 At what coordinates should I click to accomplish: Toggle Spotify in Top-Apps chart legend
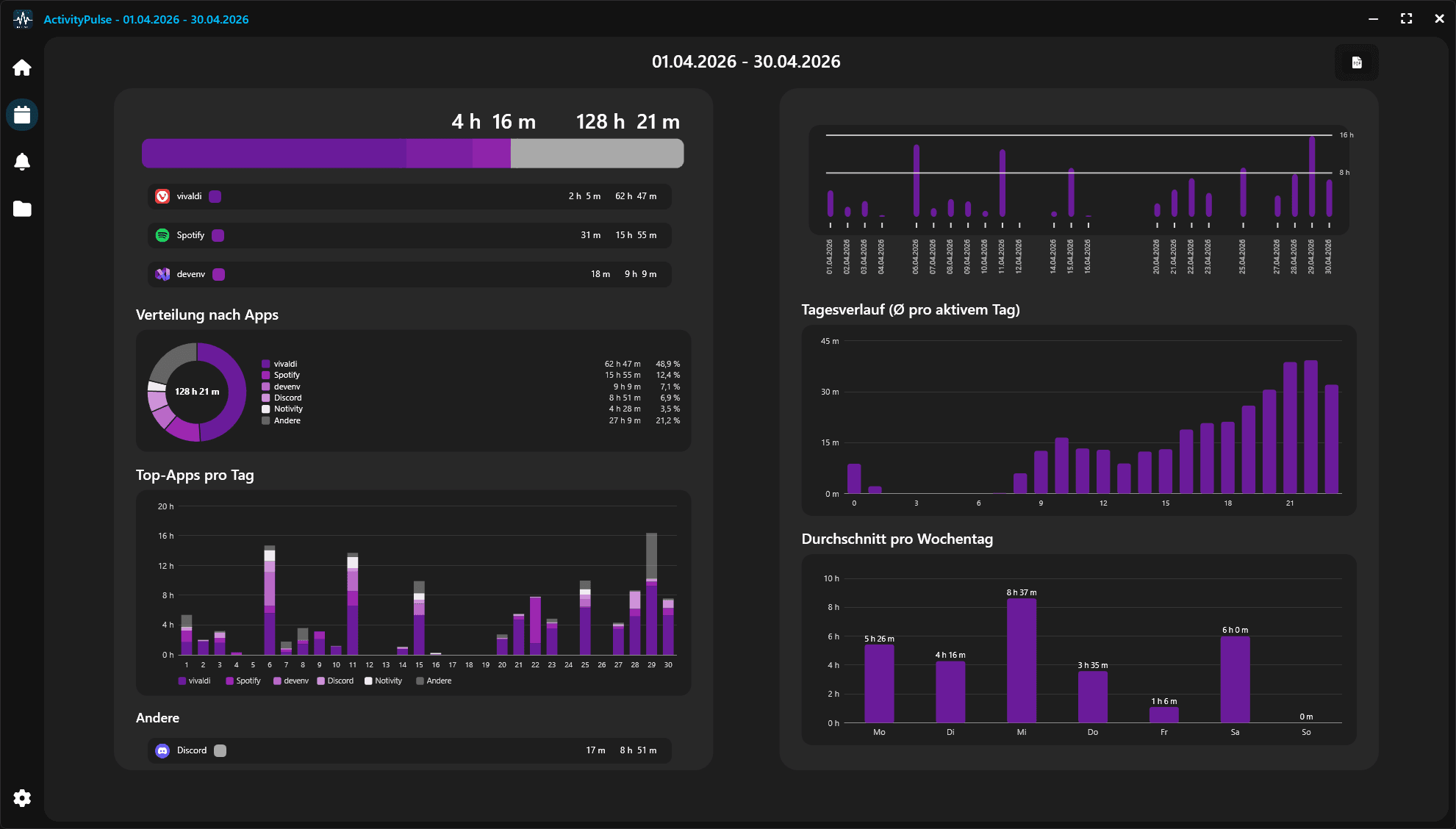[x=243, y=681]
